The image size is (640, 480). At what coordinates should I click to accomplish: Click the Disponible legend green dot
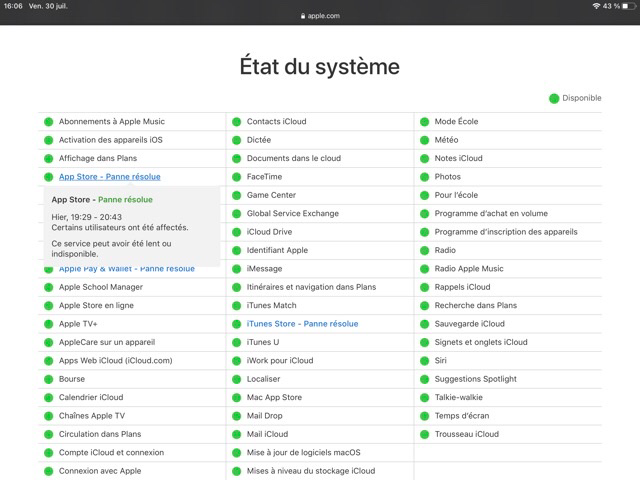click(554, 98)
